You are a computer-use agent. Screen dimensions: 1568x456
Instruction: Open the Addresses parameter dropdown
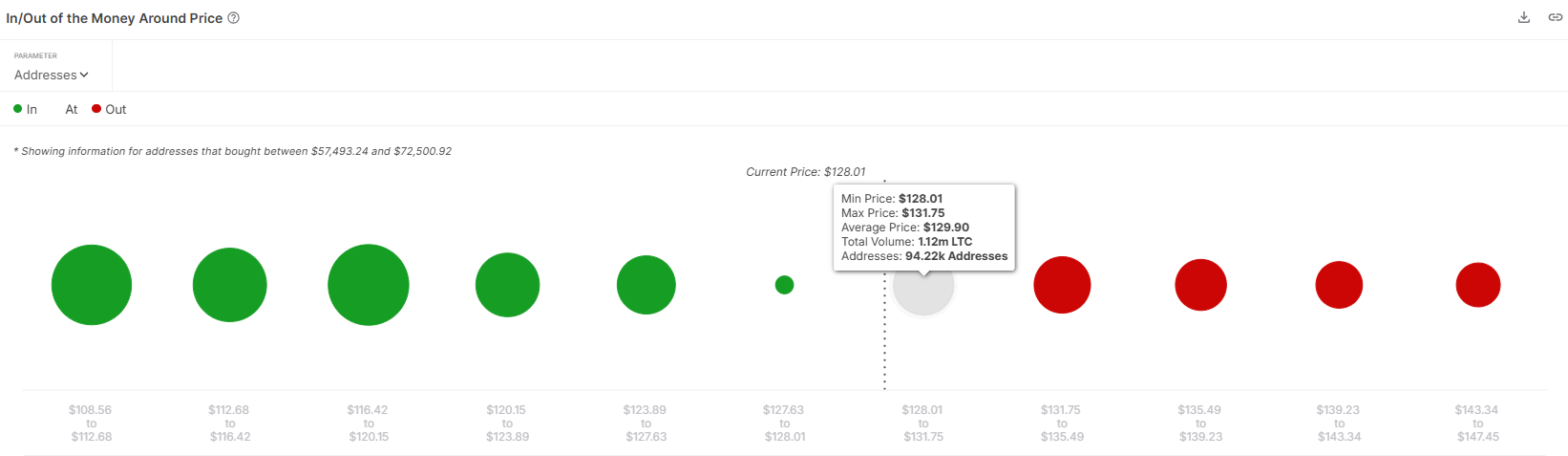[x=52, y=75]
